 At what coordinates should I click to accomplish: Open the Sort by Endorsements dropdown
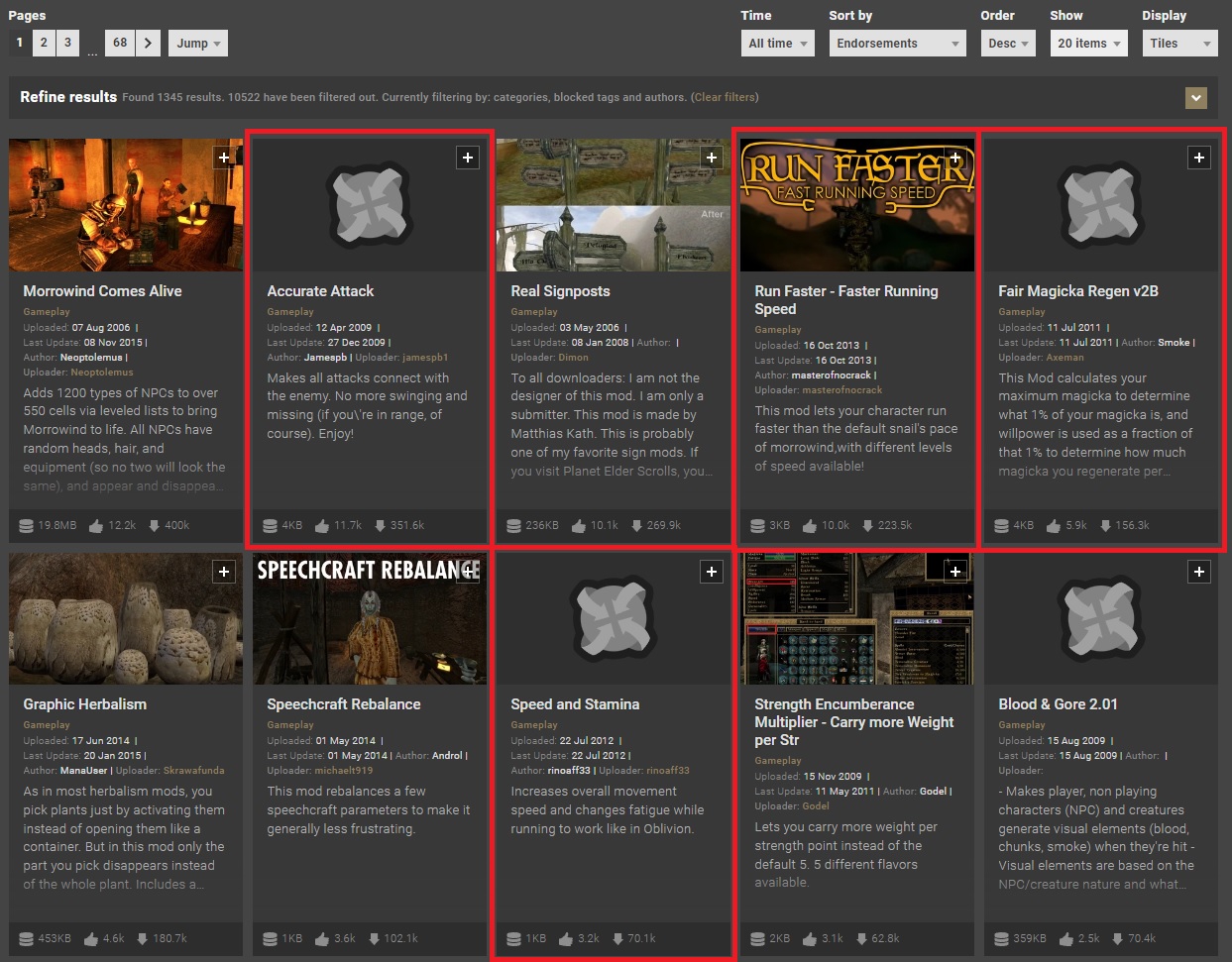[x=897, y=44]
